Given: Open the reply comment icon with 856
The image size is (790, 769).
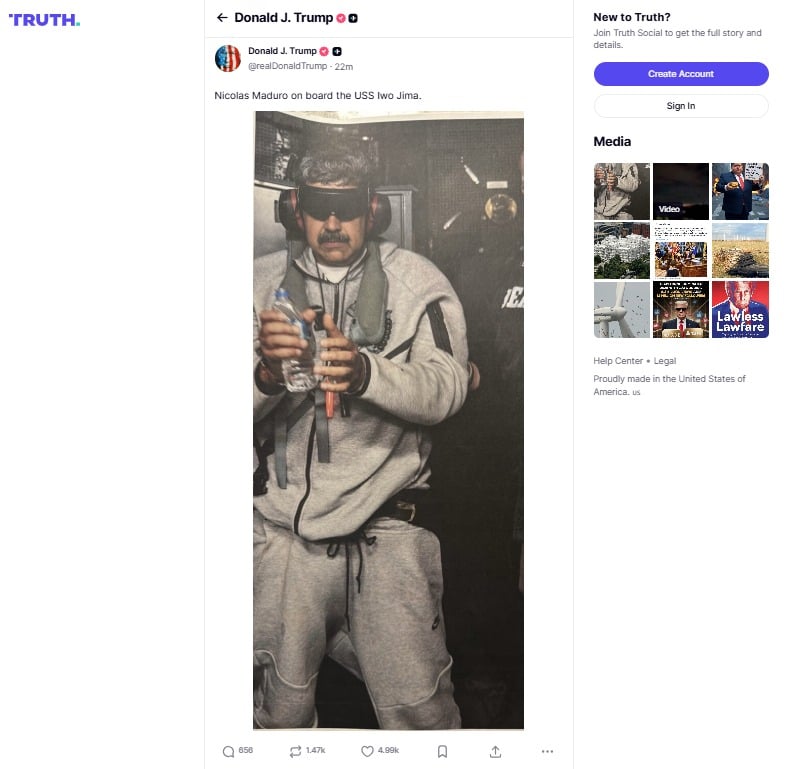Looking at the screenshot, I should pyautogui.click(x=229, y=751).
